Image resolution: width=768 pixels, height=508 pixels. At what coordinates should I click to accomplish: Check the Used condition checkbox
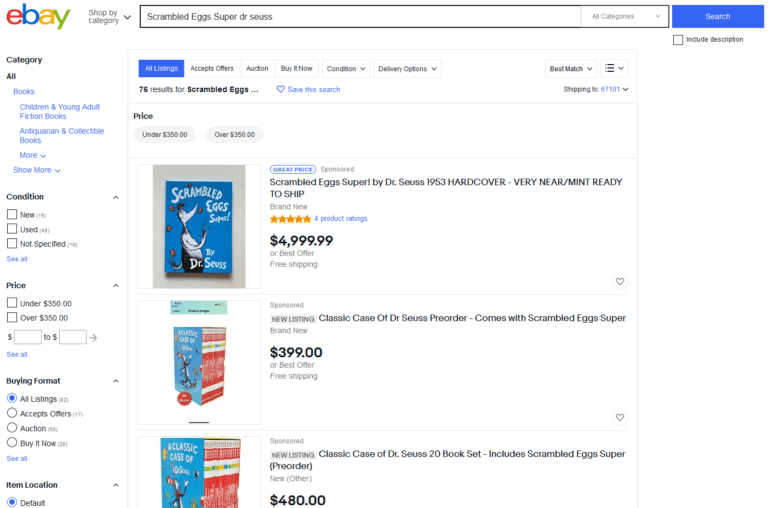[12, 229]
